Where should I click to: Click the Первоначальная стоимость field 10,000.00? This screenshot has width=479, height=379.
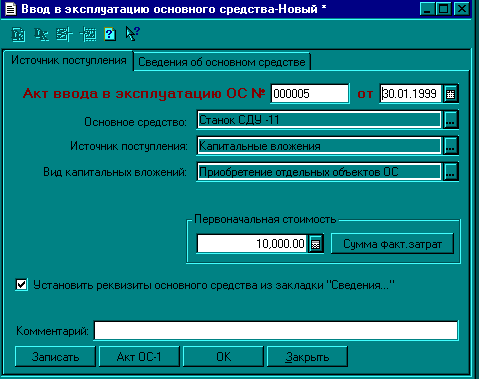(252, 244)
